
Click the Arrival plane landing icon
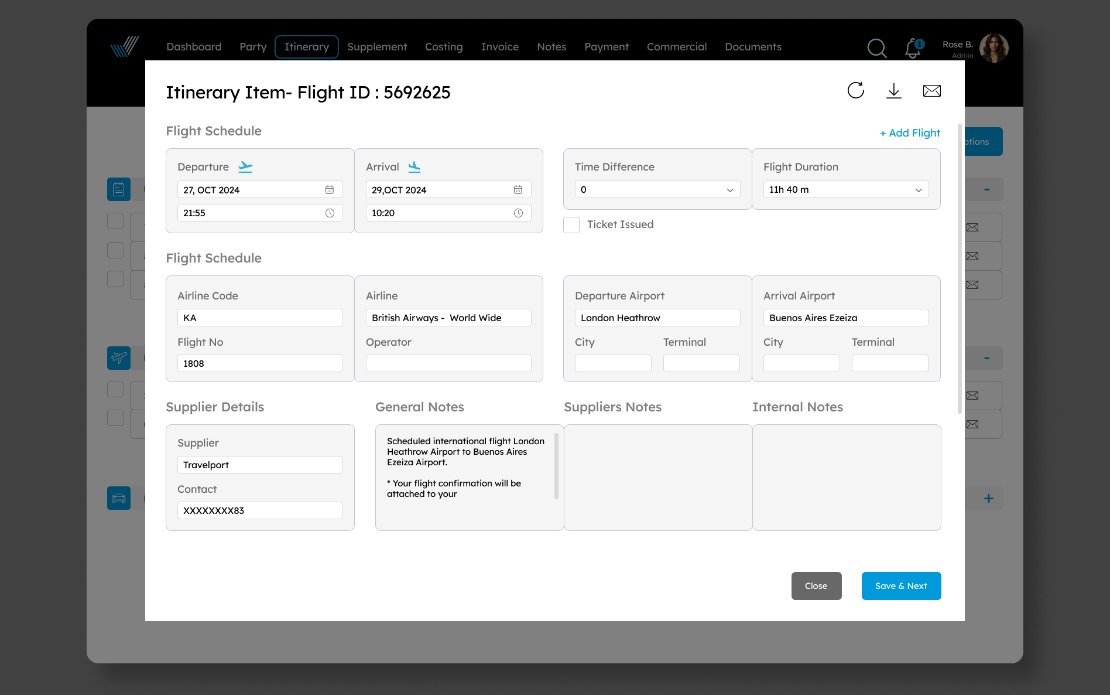(x=414, y=167)
